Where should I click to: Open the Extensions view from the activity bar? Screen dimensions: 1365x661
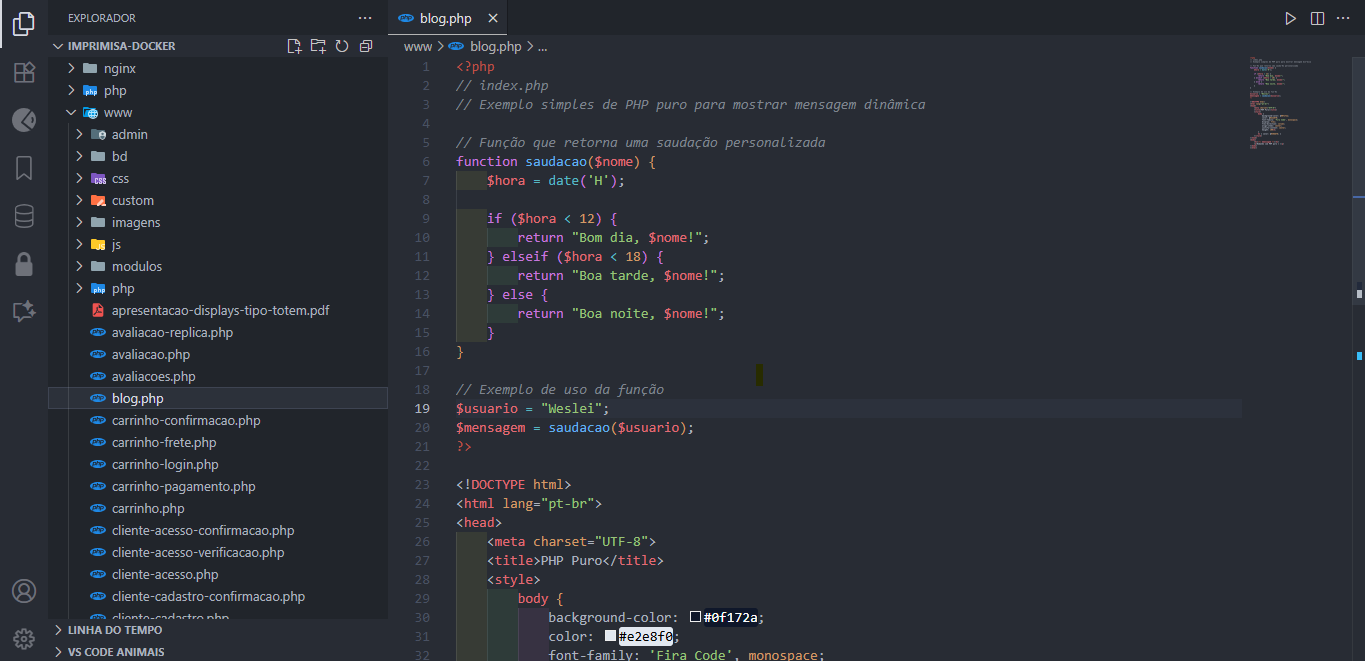pyautogui.click(x=22, y=72)
